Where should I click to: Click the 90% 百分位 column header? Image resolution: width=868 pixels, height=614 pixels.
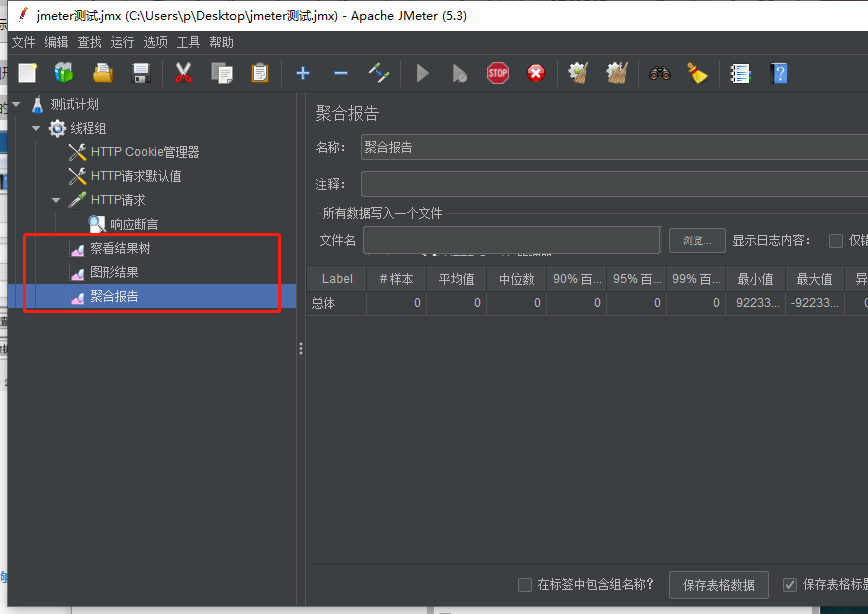(577, 279)
